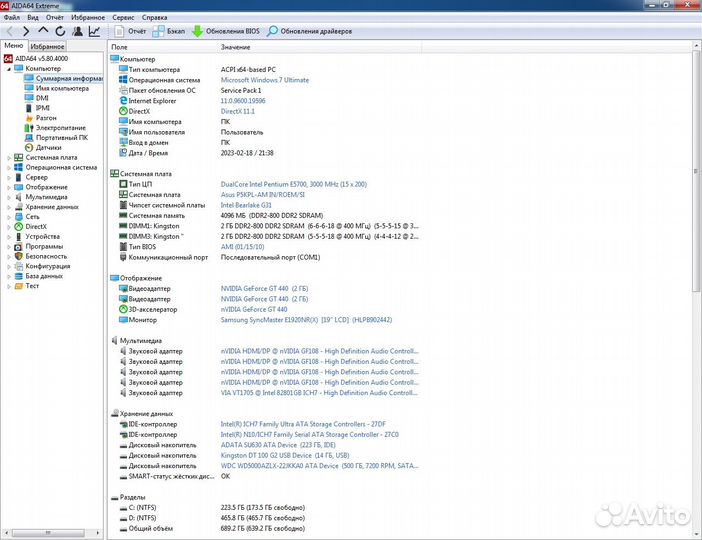Open Asus P5KPL-AM motherboard link
Viewport: 702px width, 540px height.
(x=262, y=195)
